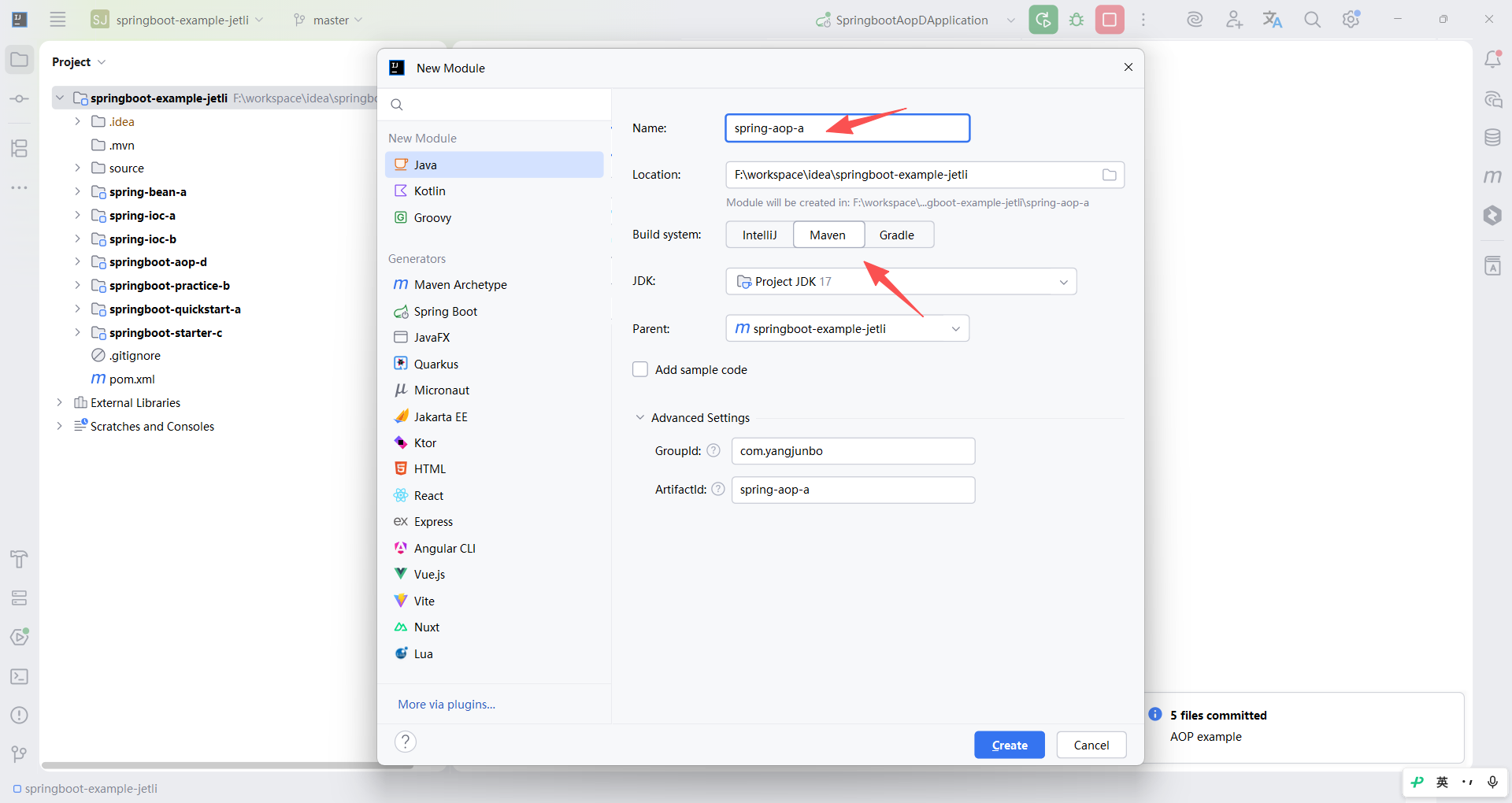Expand the External Libraries node
1512x803 pixels.
point(59,402)
